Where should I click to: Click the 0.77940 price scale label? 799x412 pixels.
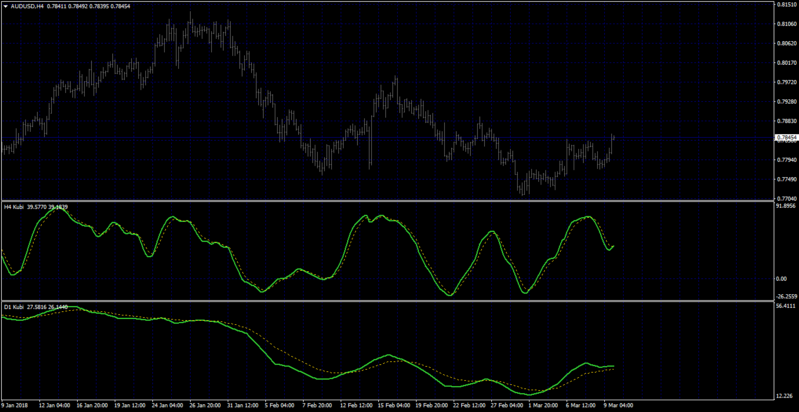[785, 160]
